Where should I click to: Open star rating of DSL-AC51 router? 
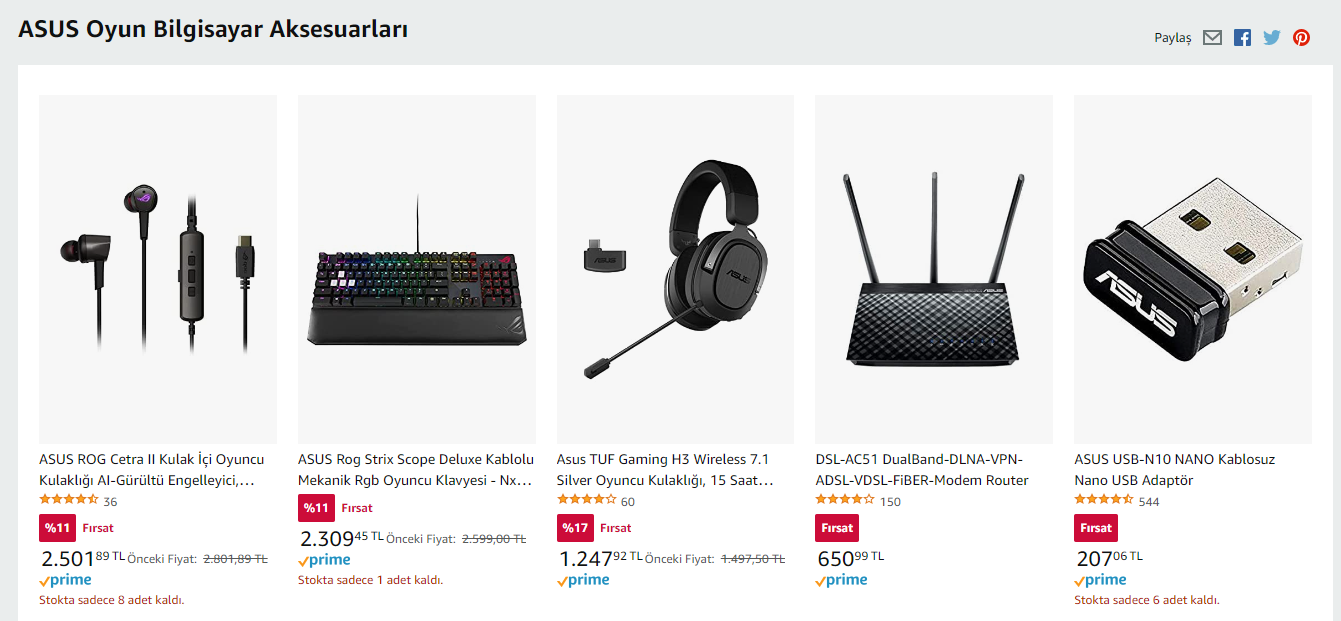tap(845, 500)
